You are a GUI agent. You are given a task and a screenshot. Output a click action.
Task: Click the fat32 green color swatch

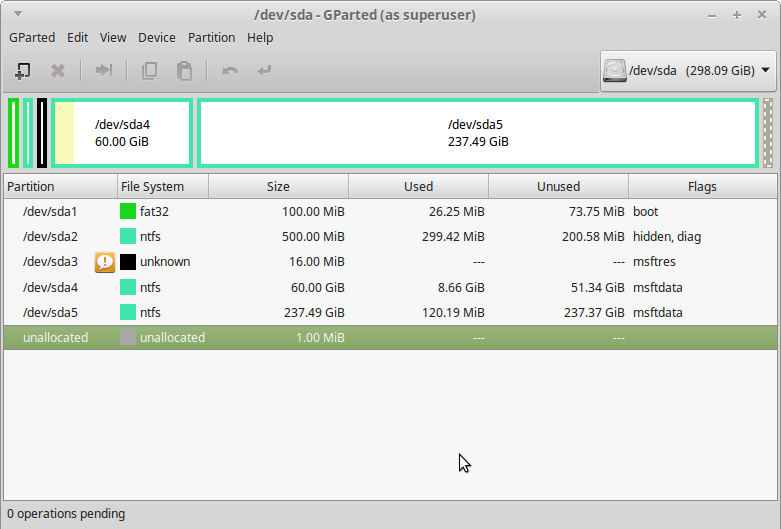point(128,211)
